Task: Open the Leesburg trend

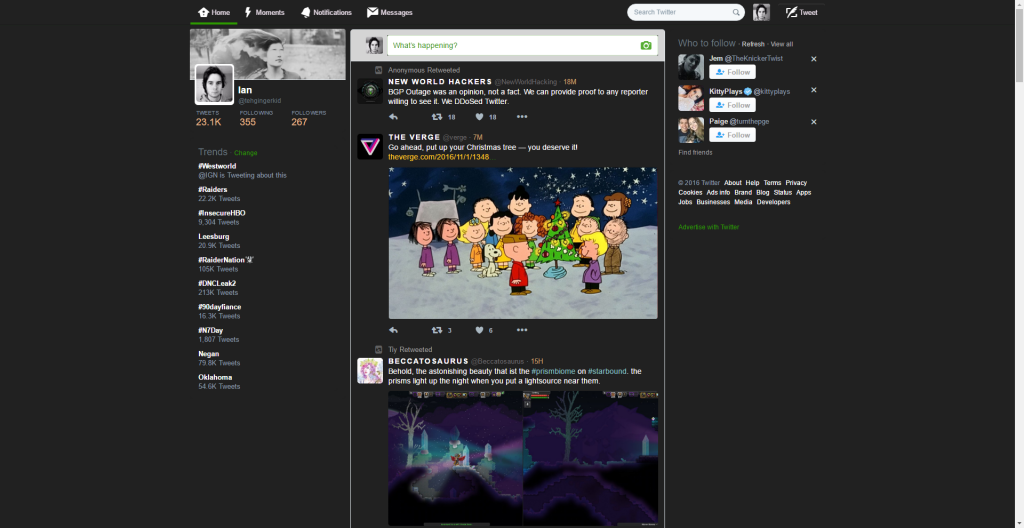Action: tap(214, 237)
